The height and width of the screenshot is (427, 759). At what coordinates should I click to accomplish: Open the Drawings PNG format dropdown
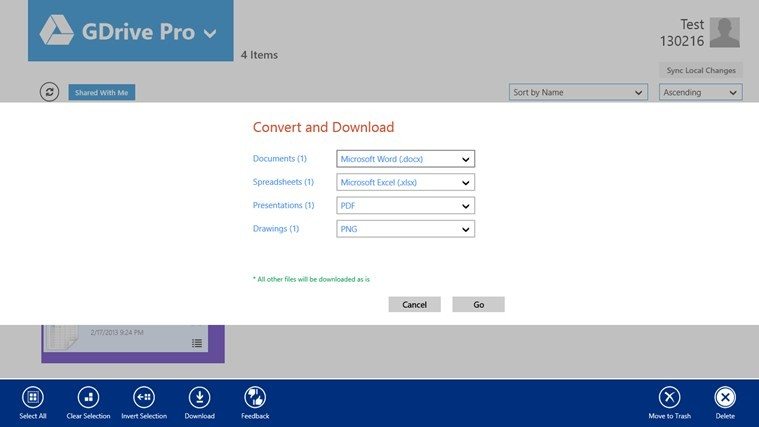click(x=406, y=229)
